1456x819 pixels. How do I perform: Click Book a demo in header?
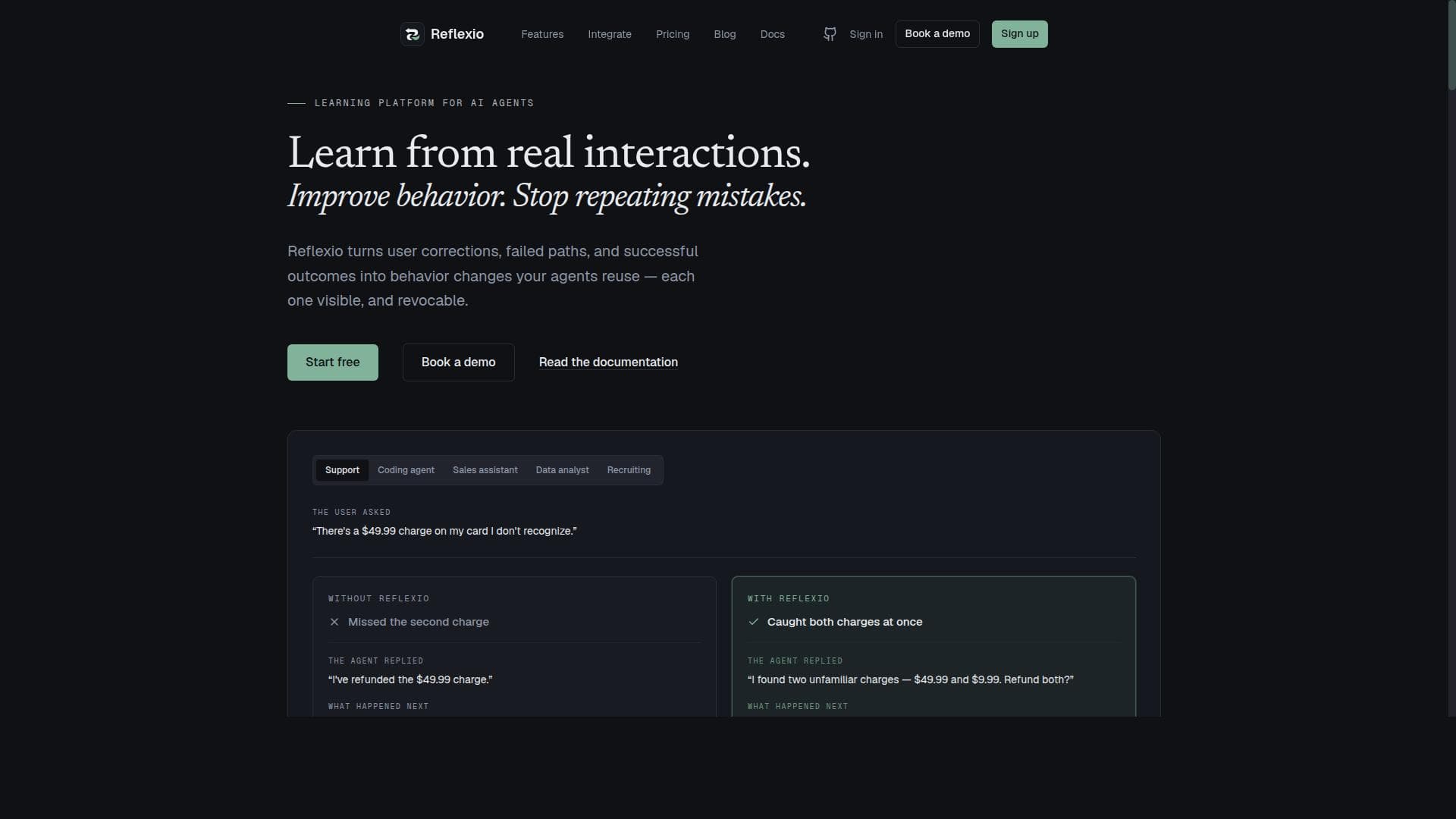[x=937, y=34]
